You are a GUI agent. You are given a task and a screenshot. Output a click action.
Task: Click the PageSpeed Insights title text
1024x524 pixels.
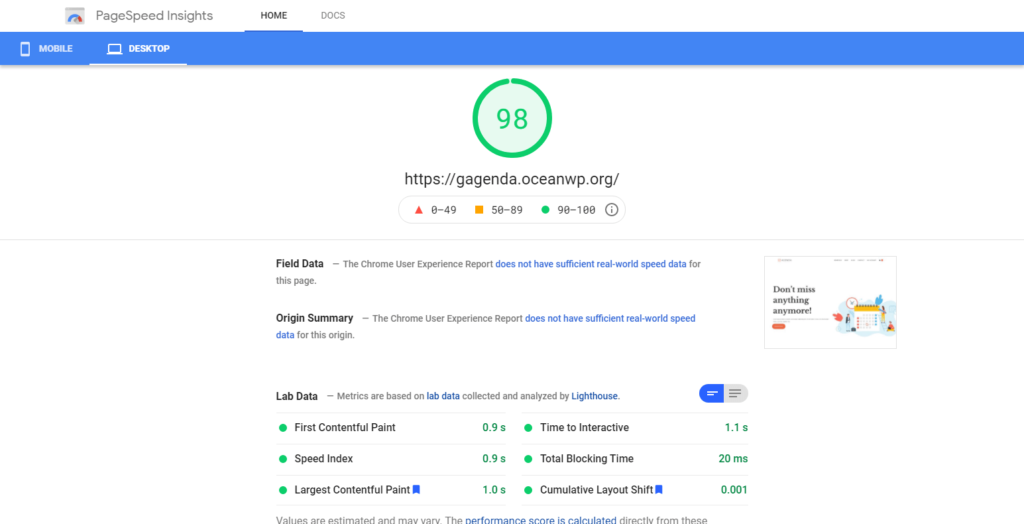(x=154, y=16)
